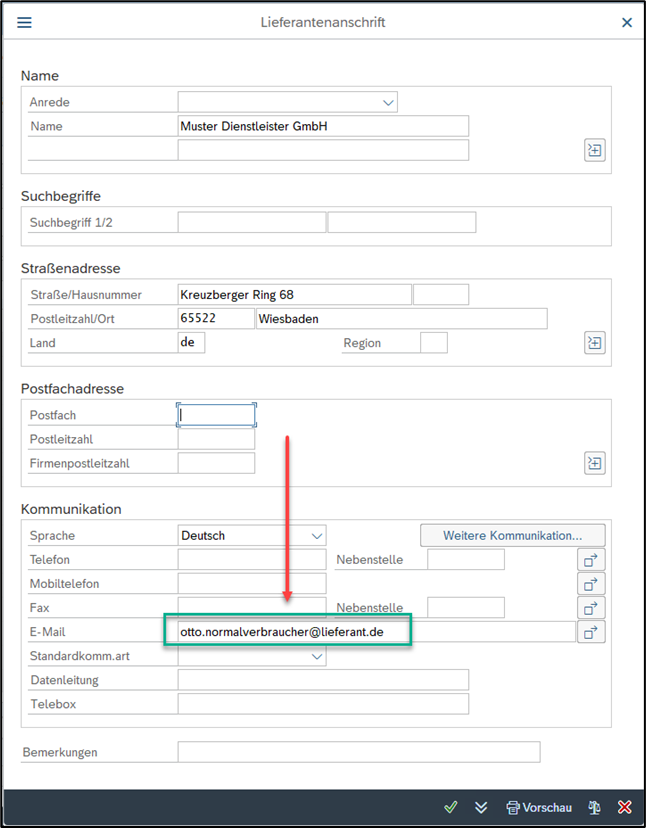Screen dimensions: 646x828
Task: Expand additional Straßenadresse fields
Action: [595, 343]
